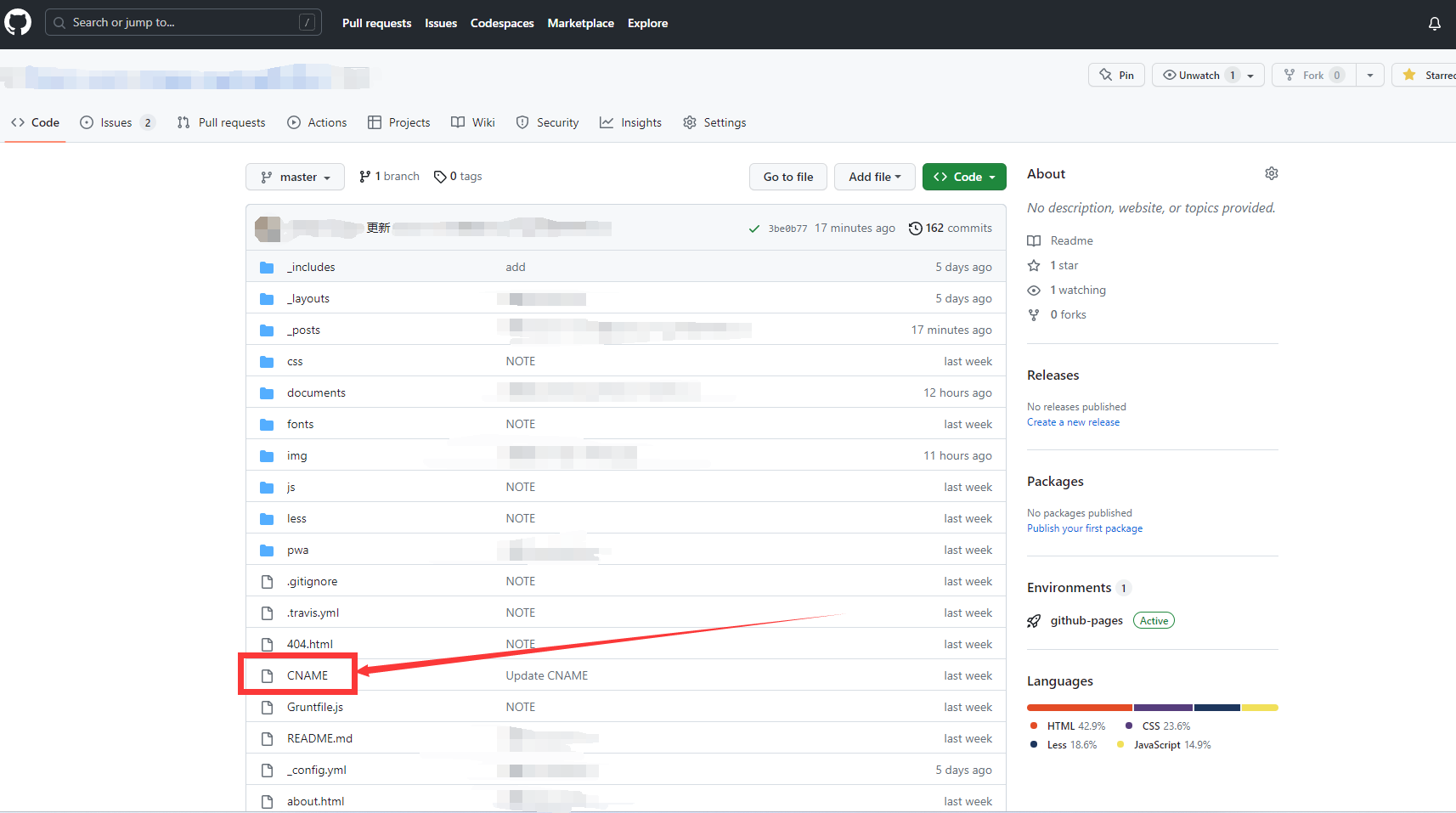Click the tags icon showing 0 tags

coord(440,177)
